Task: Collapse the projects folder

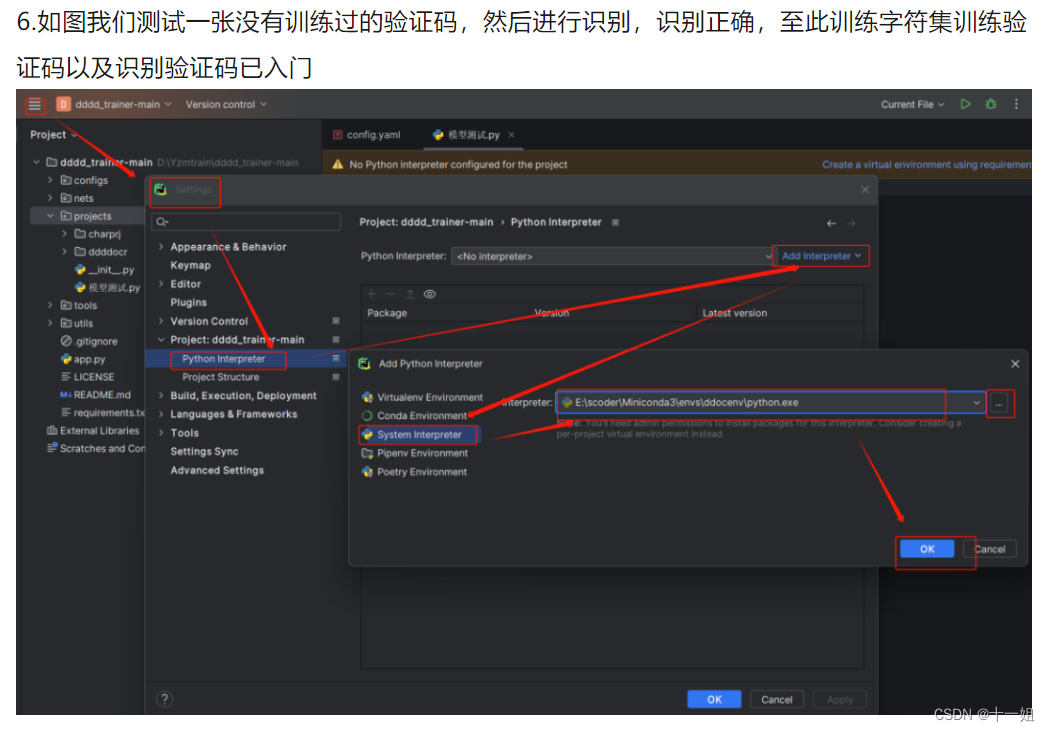Action: (x=50, y=216)
